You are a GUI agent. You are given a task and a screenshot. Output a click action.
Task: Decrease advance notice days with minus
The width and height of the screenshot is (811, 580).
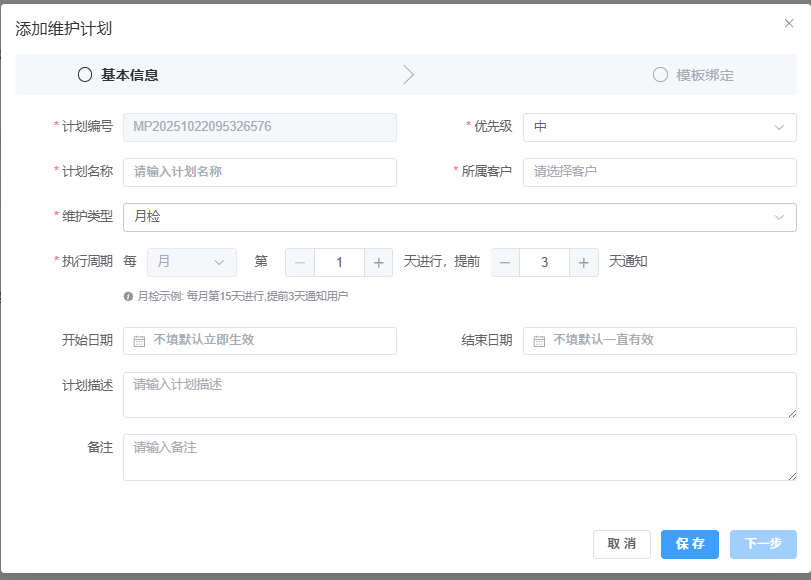coord(505,262)
